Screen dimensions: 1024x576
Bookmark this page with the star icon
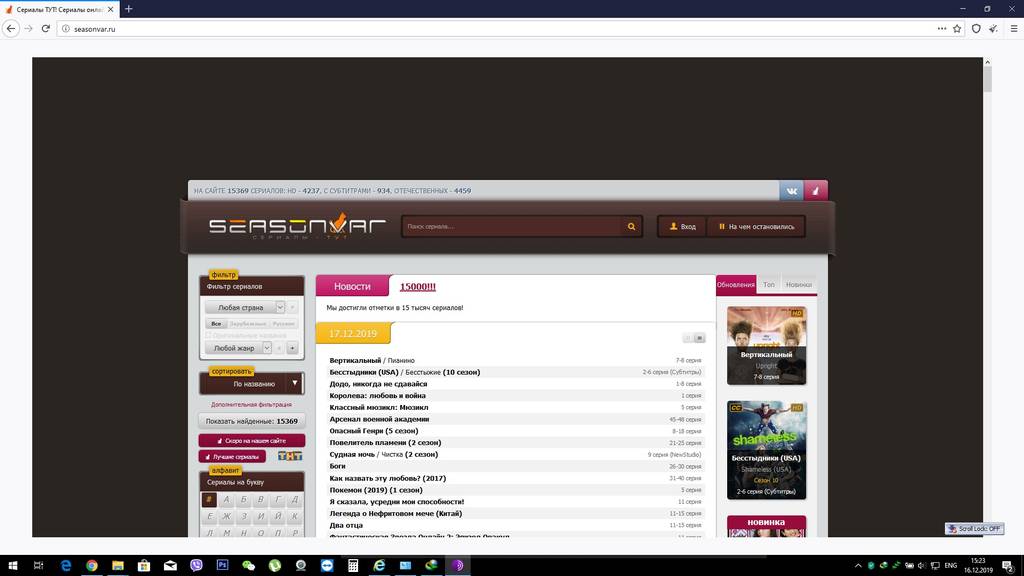coord(957,29)
